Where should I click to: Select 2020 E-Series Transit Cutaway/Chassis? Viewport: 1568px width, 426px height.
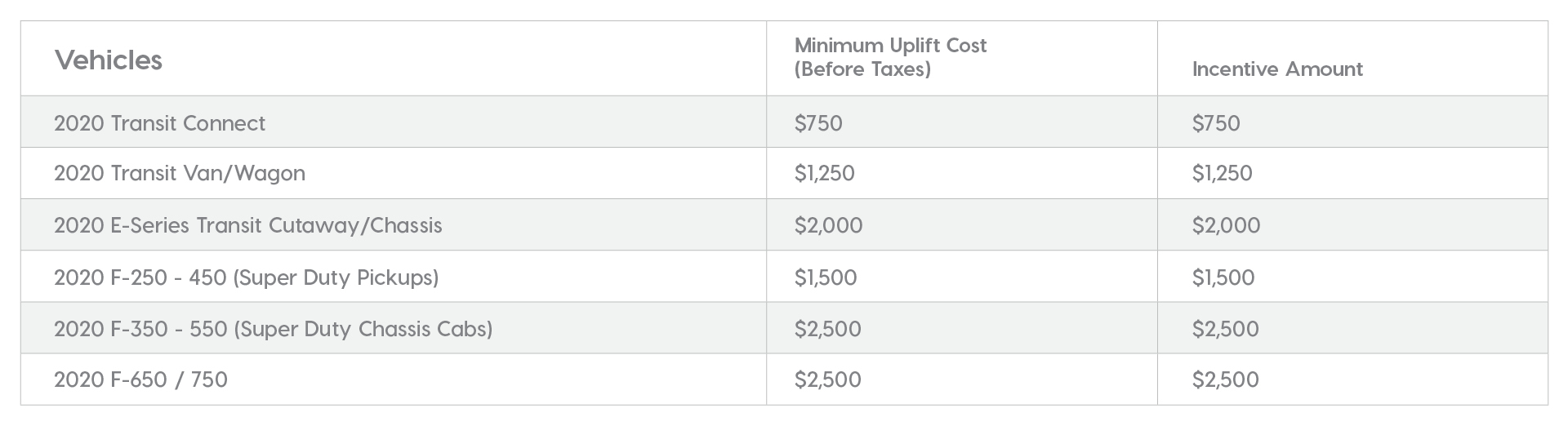click(x=248, y=225)
